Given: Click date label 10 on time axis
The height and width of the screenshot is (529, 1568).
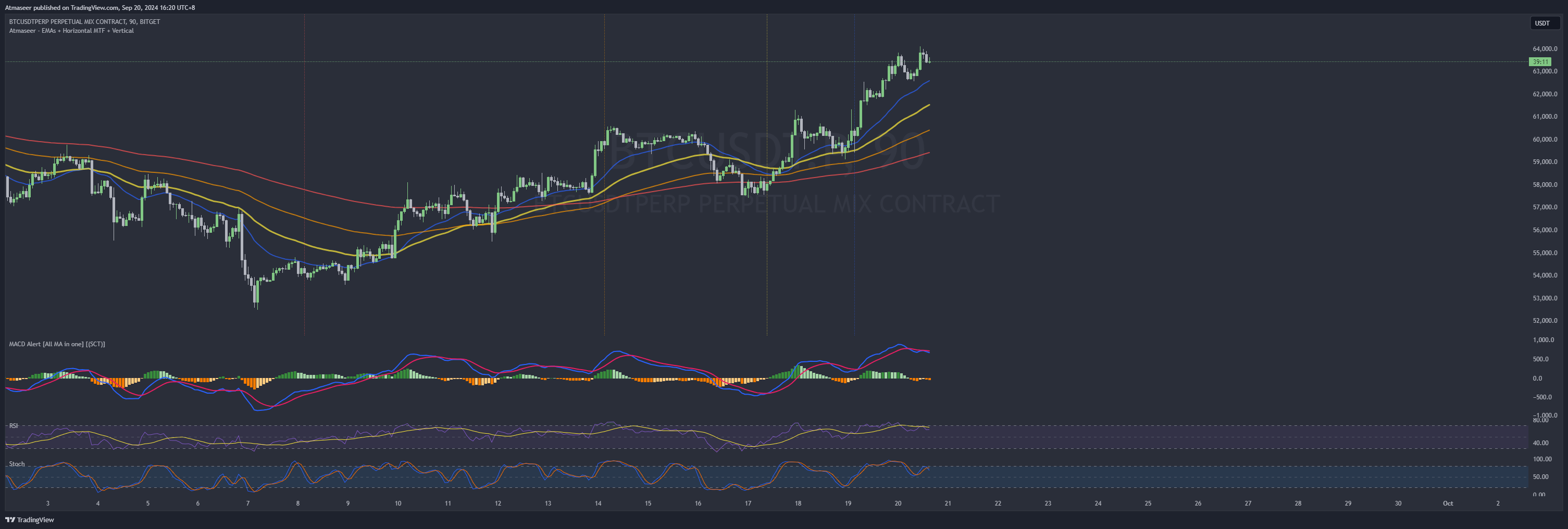Looking at the screenshot, I should click(x=398, y=503).
